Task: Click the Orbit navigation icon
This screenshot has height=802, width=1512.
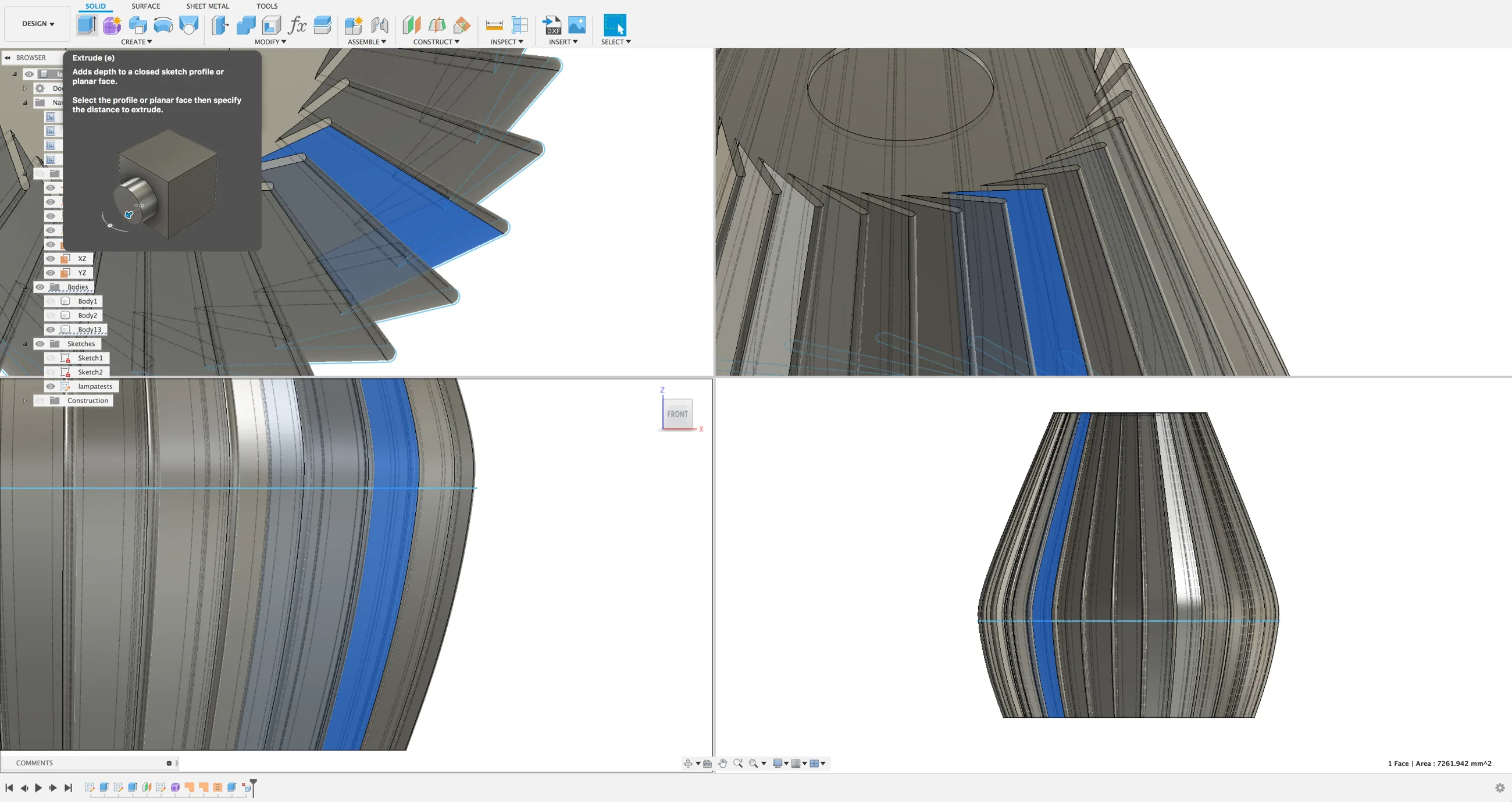Action: [688, 763]
